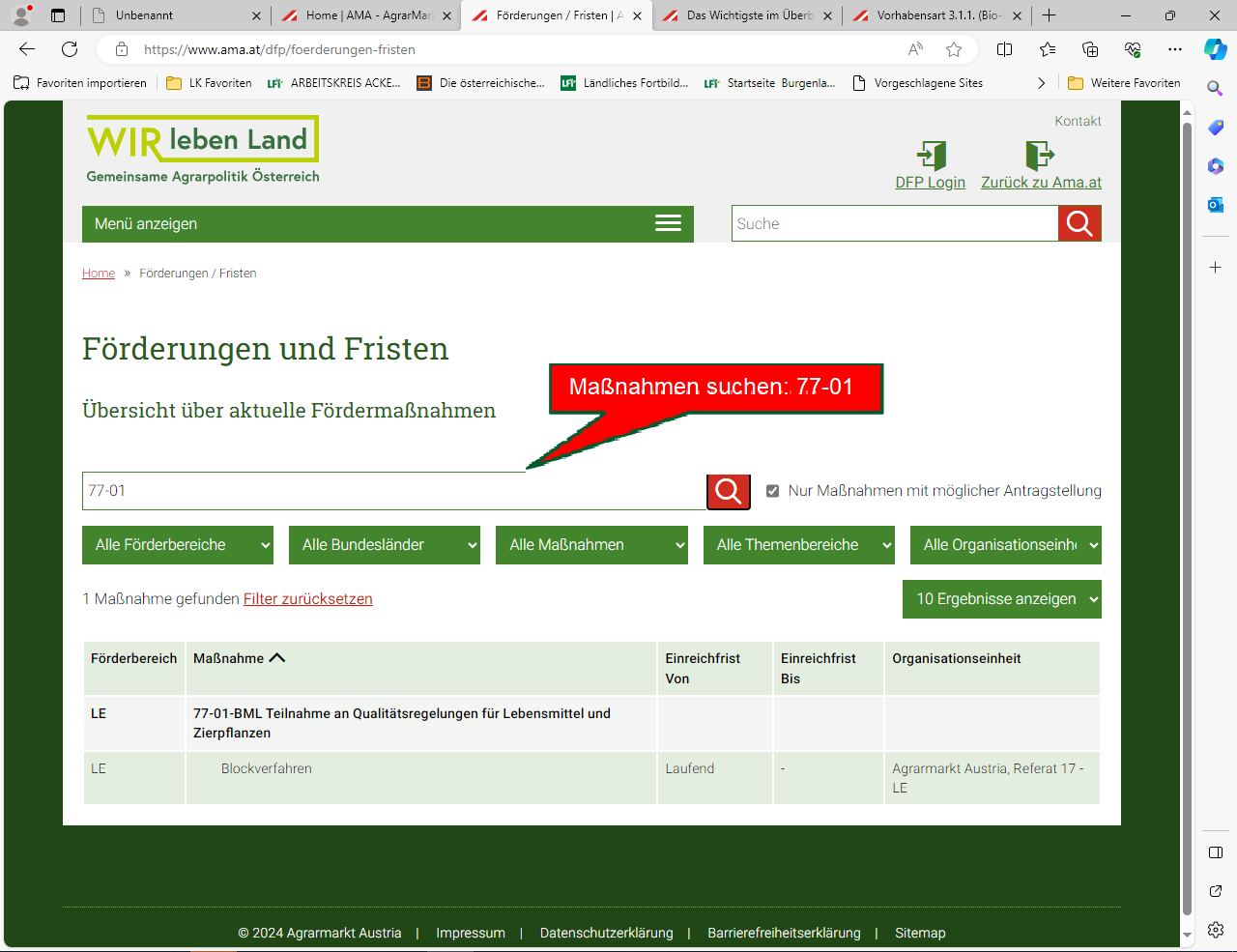Click the Zurück zu Ama.at exit icon
The height and width of the screenshot is (952, 1237).
tap(1040, 155)
